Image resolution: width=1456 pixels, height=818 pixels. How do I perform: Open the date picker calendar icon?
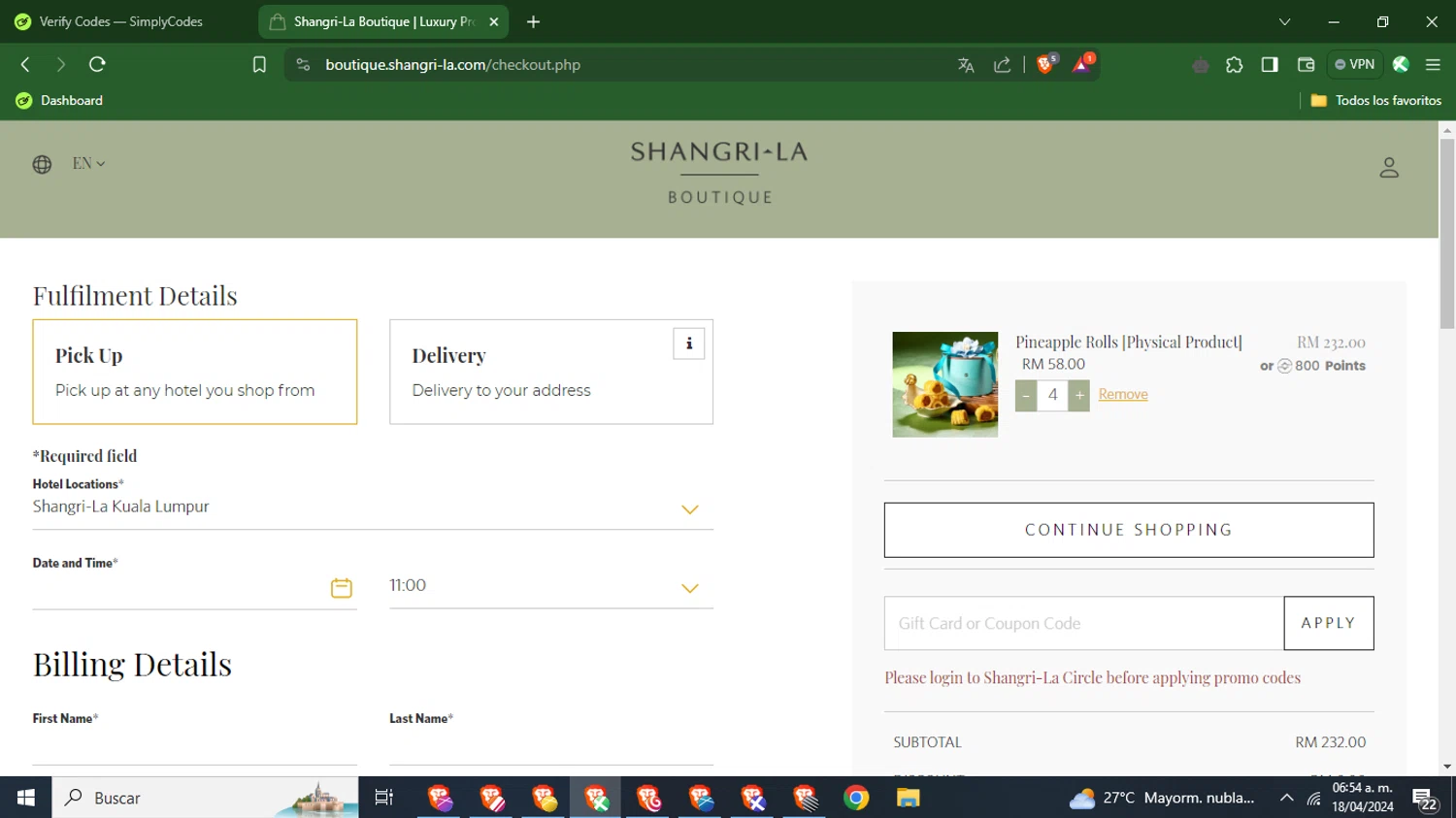[341, 588]
